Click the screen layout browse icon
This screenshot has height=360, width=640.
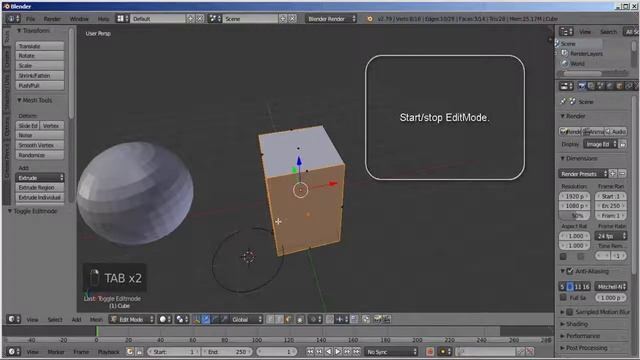(x=122, y=19)
